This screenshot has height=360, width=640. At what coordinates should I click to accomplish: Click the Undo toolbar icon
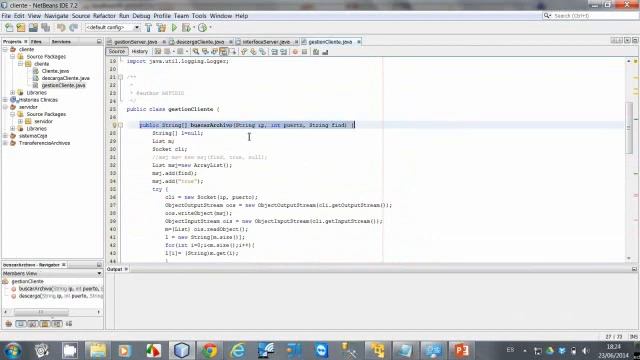pyautogui.click(x=61, y=28)
